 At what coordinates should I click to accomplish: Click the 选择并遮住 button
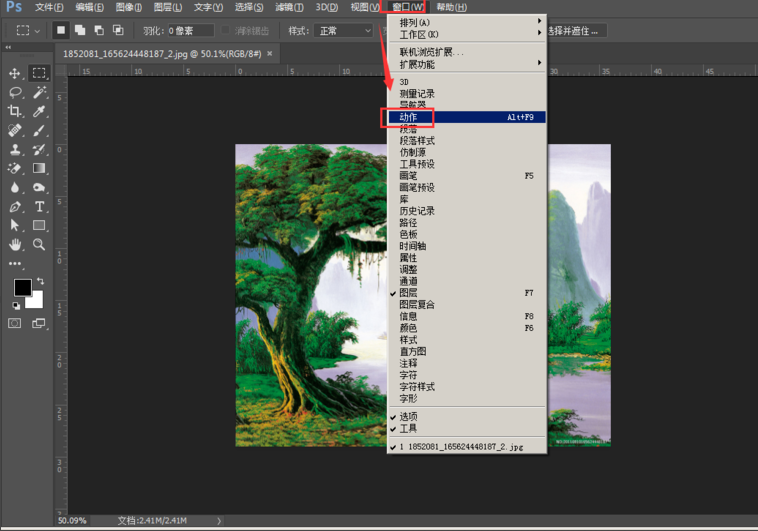click(571, 31)
